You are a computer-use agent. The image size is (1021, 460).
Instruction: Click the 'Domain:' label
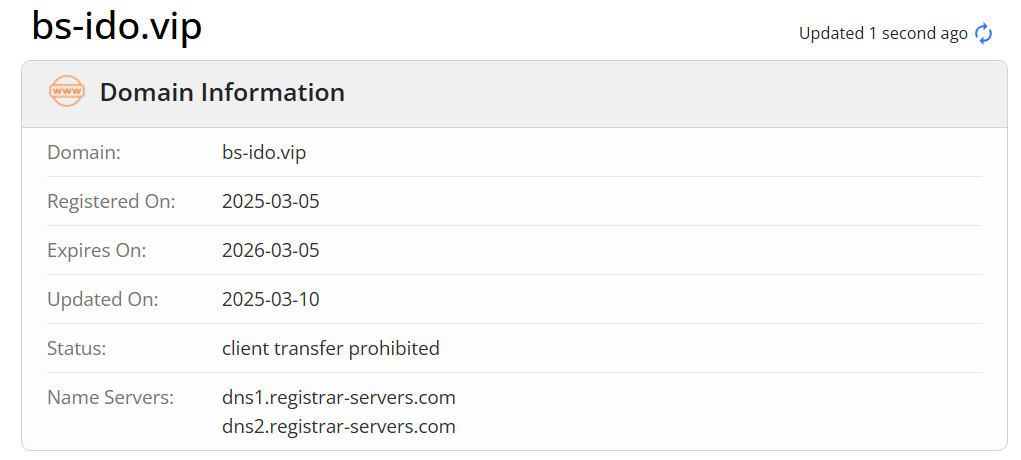[x=85, y=152]
